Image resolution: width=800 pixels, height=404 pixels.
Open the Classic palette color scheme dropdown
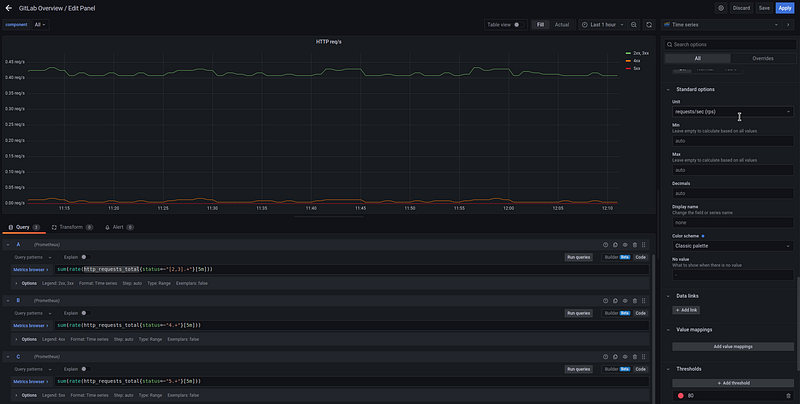pos(733,246)
